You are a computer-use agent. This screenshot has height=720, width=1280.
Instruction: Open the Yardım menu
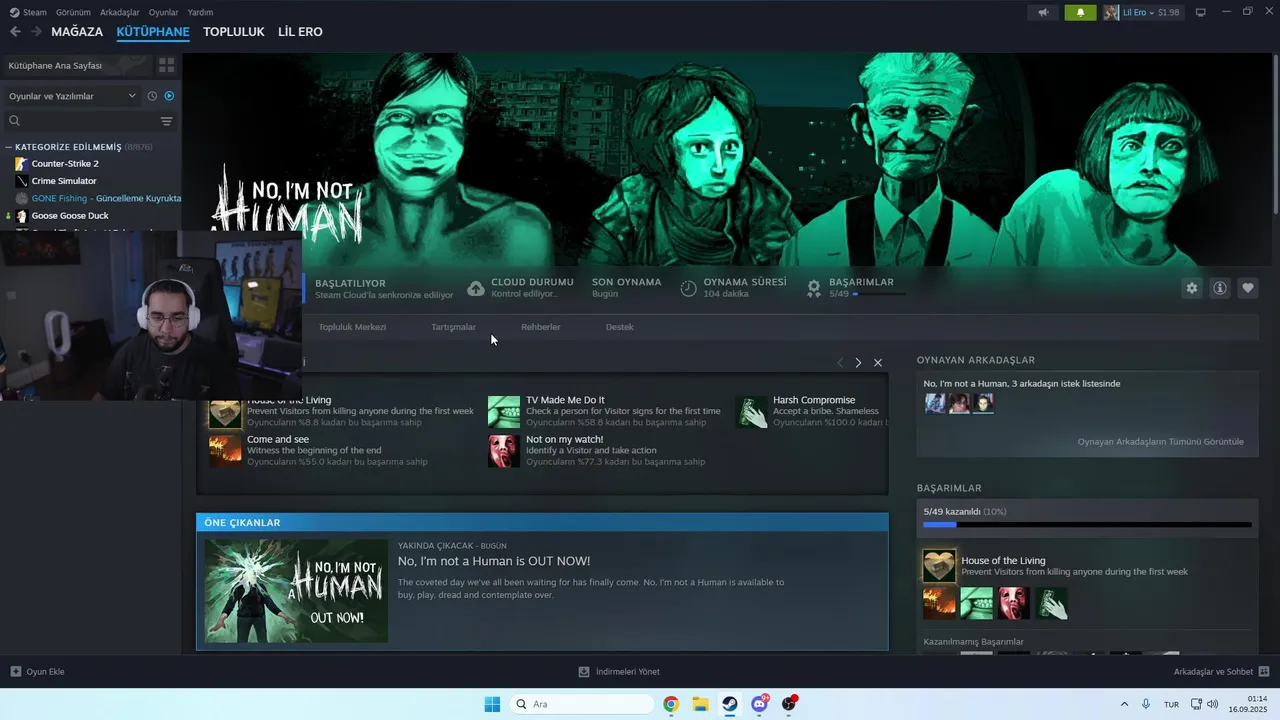tap(200, 12)
